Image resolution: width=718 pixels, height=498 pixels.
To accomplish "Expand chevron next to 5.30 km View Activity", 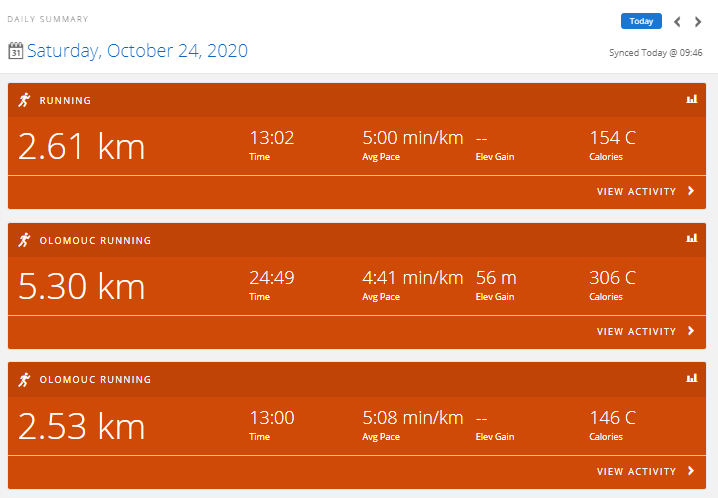I will pos(691,331).
